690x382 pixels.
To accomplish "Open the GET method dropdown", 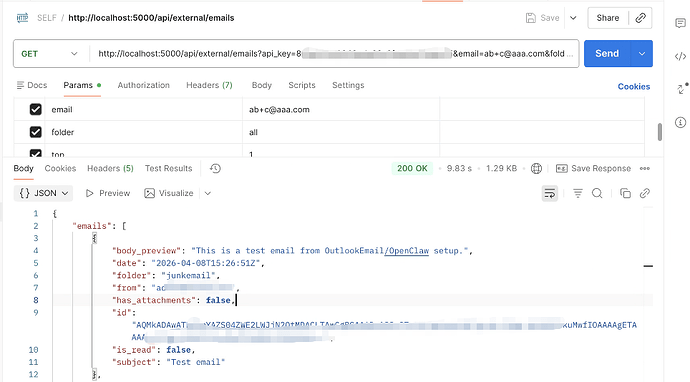I will click(50, 54).
